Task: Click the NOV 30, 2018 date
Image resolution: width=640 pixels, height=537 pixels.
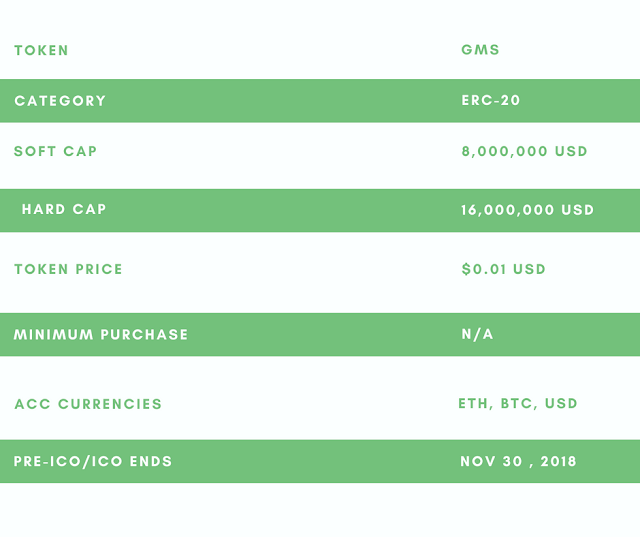Action: pos(518,462)
